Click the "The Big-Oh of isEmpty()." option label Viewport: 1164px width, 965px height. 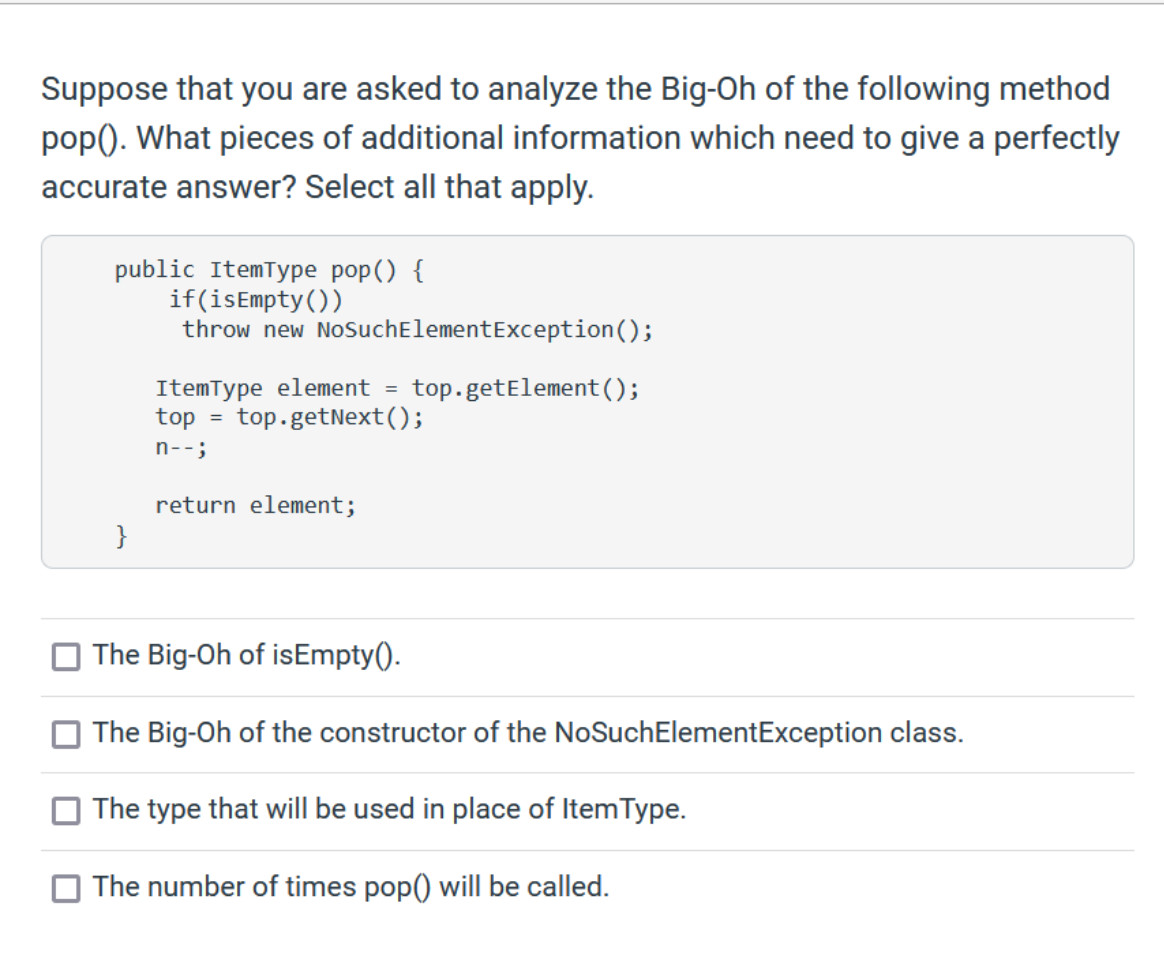coord(246,655)
